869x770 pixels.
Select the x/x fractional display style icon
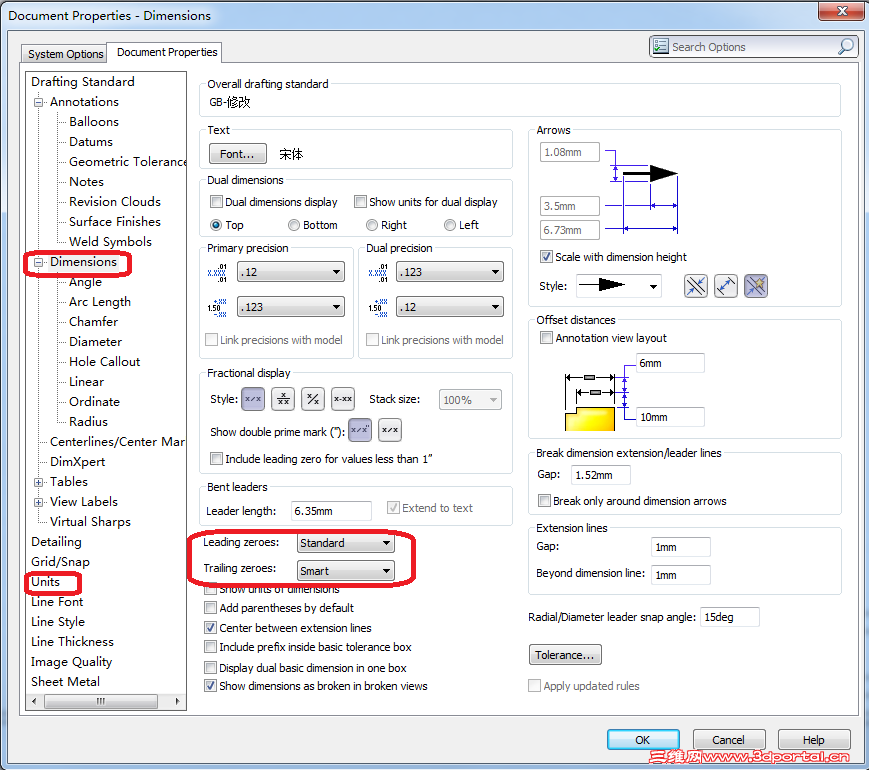[253, 399]
